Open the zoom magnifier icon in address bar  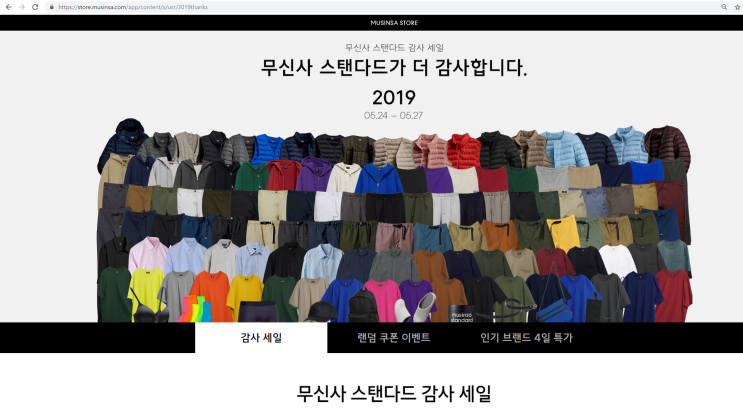[x=724, y=7]
